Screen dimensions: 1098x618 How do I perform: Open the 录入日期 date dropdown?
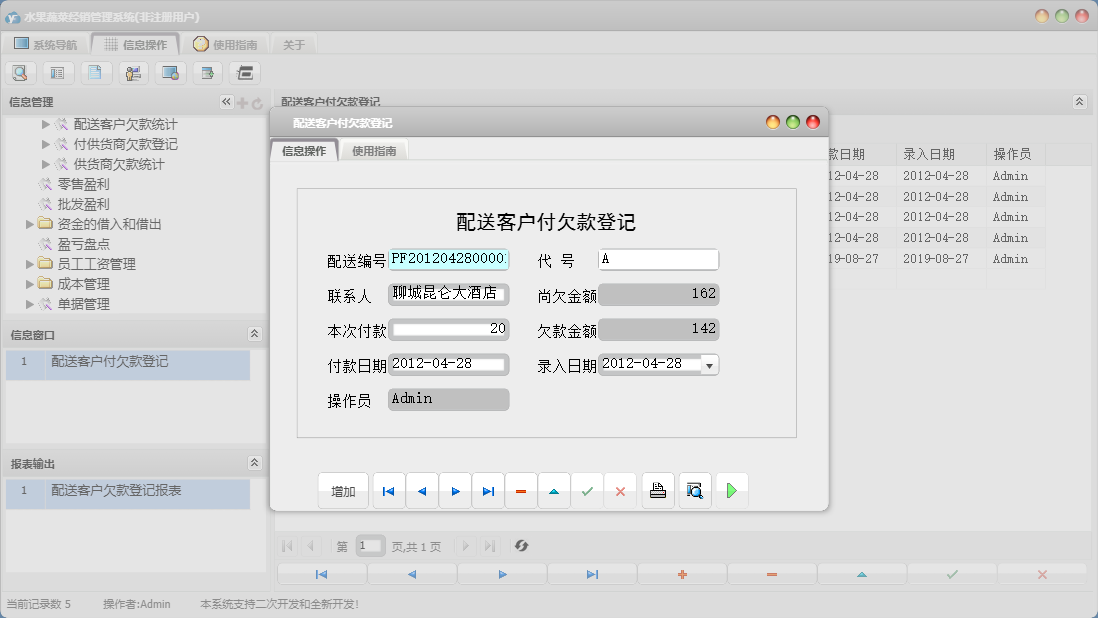(709, 365)
